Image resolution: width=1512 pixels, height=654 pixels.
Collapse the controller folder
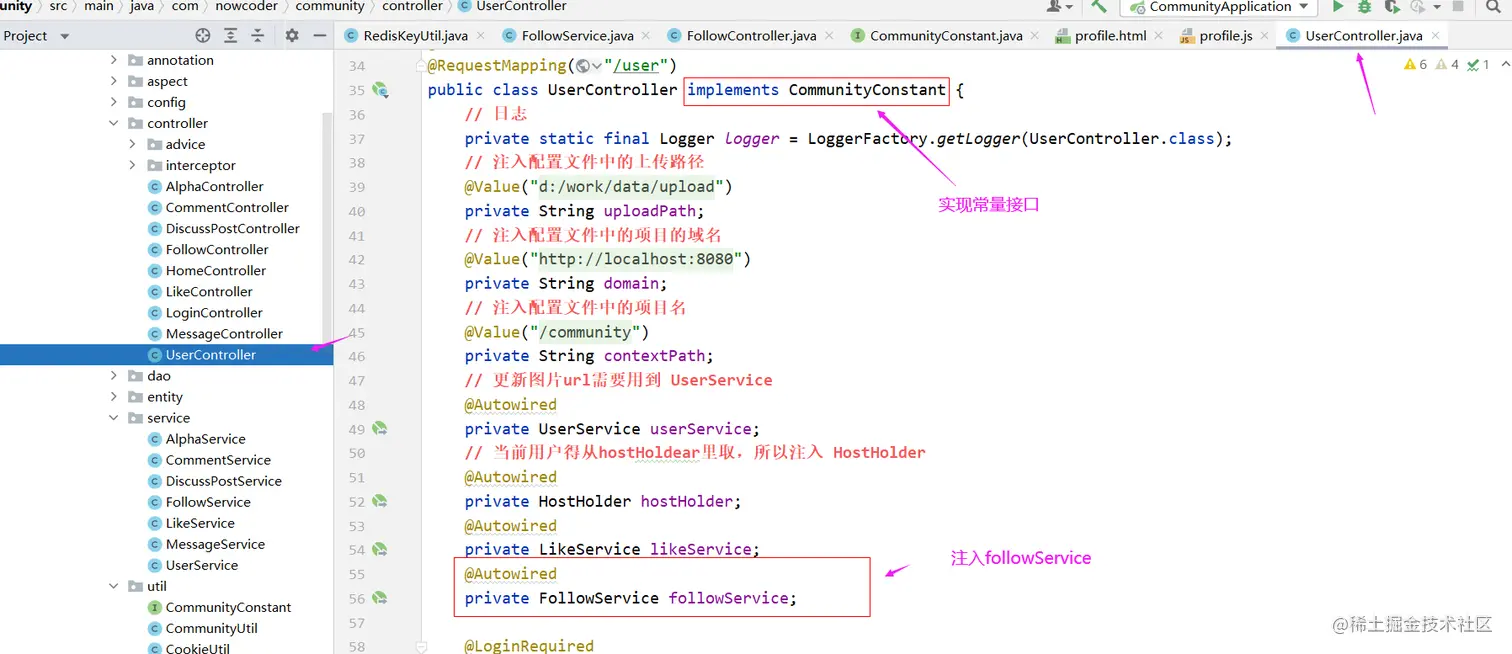(x=114, y=123)
